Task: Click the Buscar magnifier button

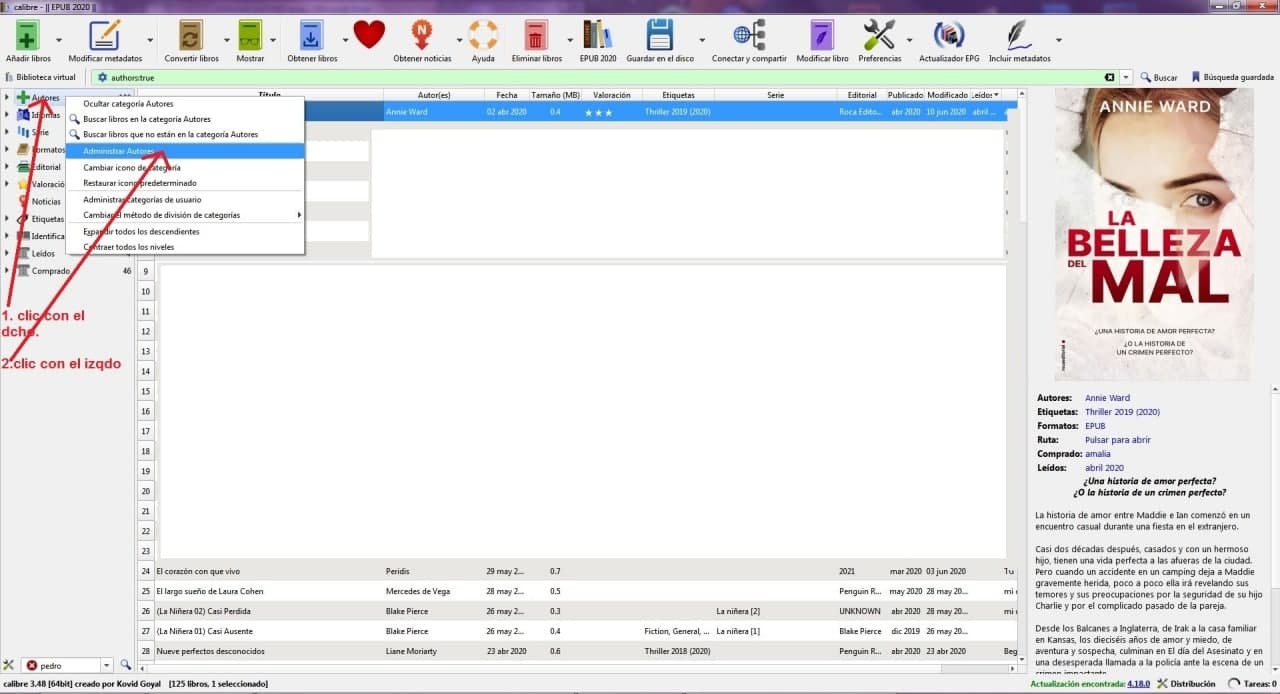Action: 1158,77
